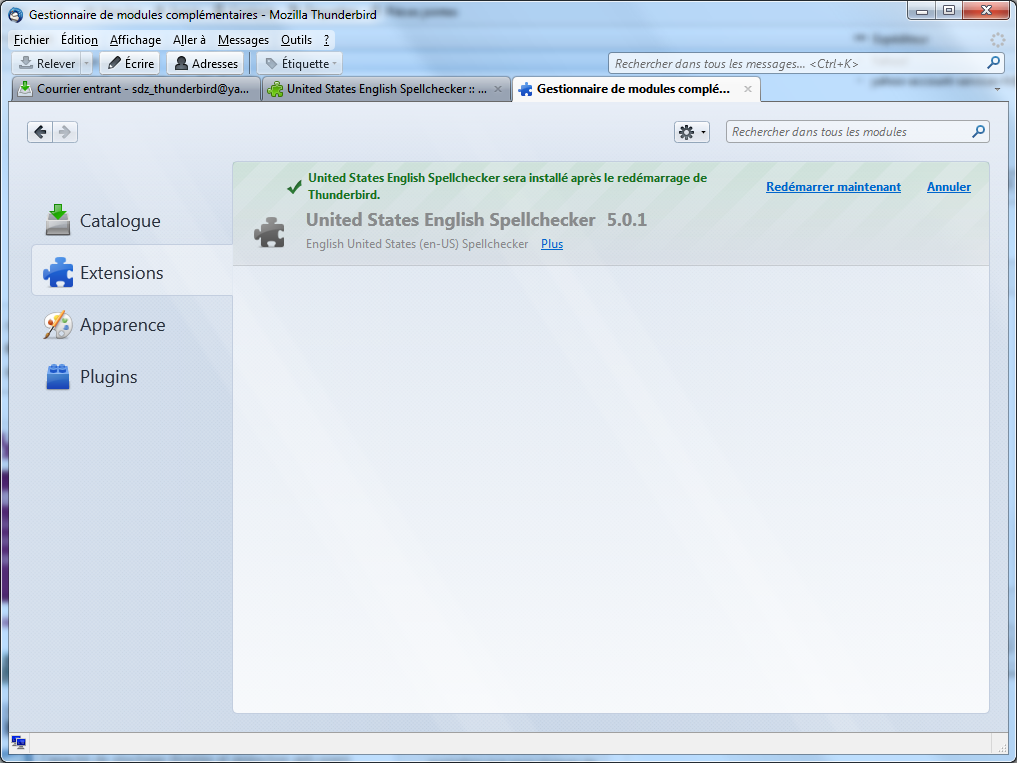This screenshot has width=1017, height=763.
Task: Click the Thunderbird icon in title bar
Action: click(x=16, y=14)
